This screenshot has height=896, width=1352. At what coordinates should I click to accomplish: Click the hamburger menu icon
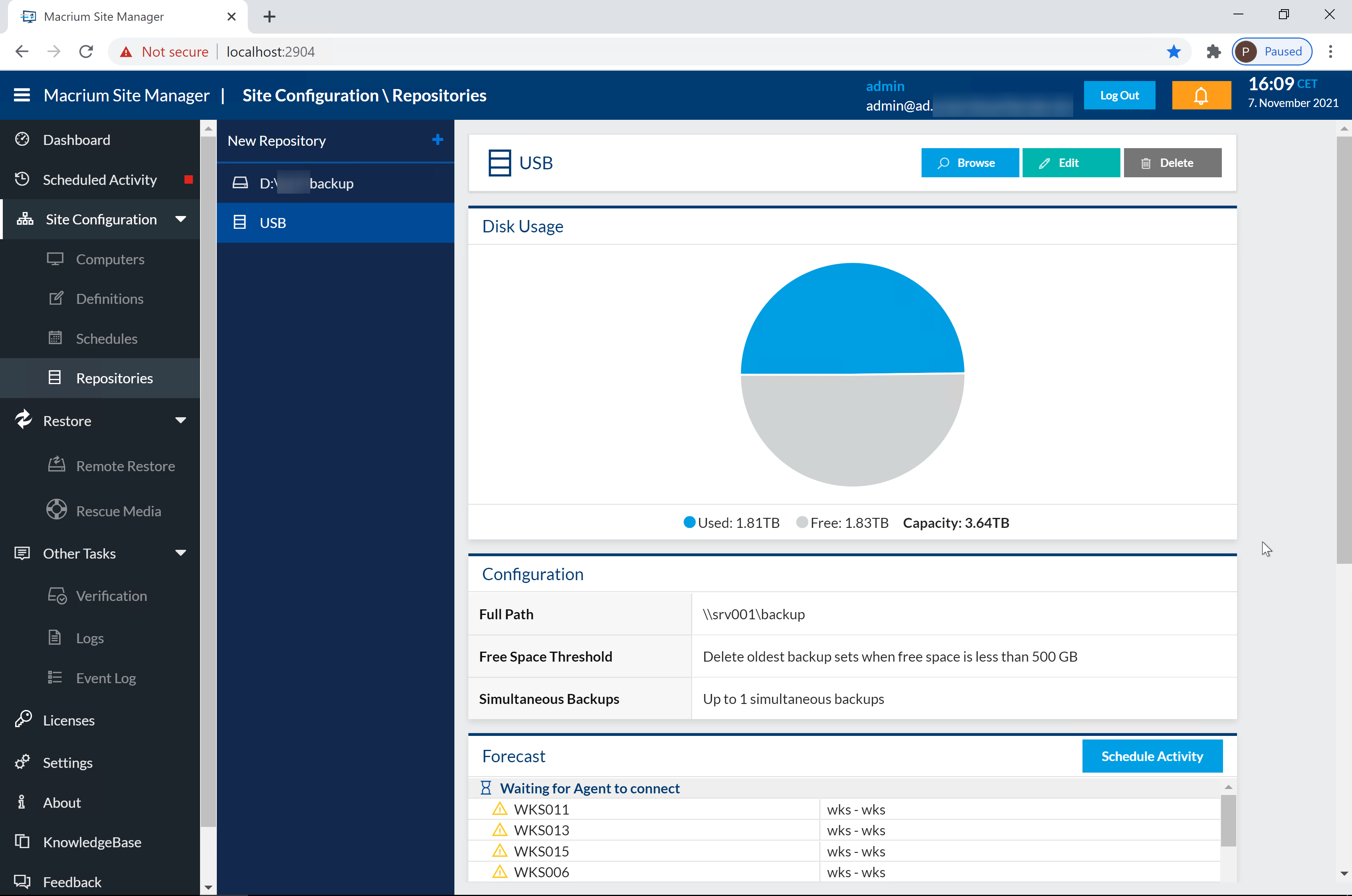point(22,95)
